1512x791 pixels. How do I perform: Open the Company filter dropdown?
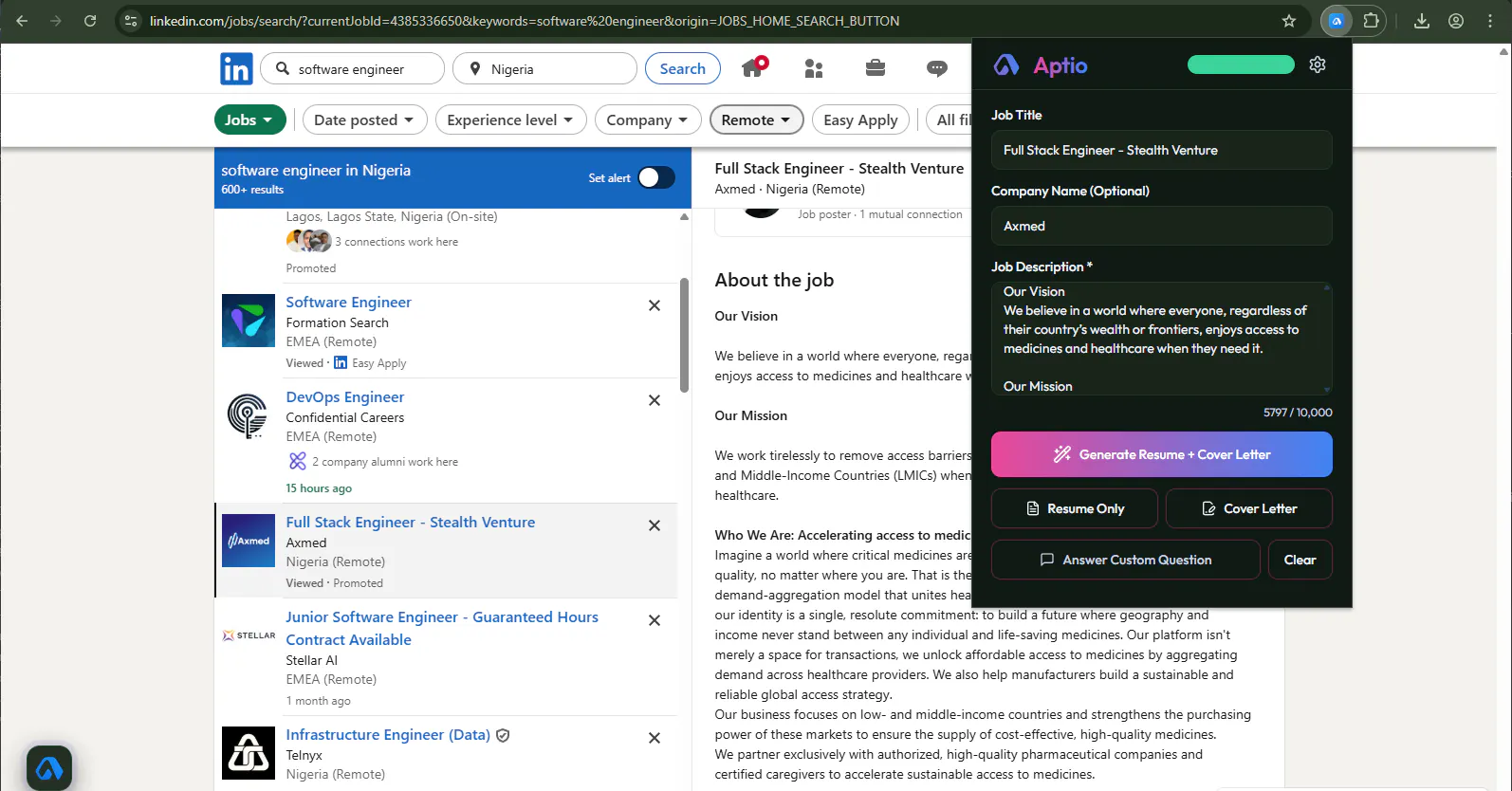(x=648, y=120)
